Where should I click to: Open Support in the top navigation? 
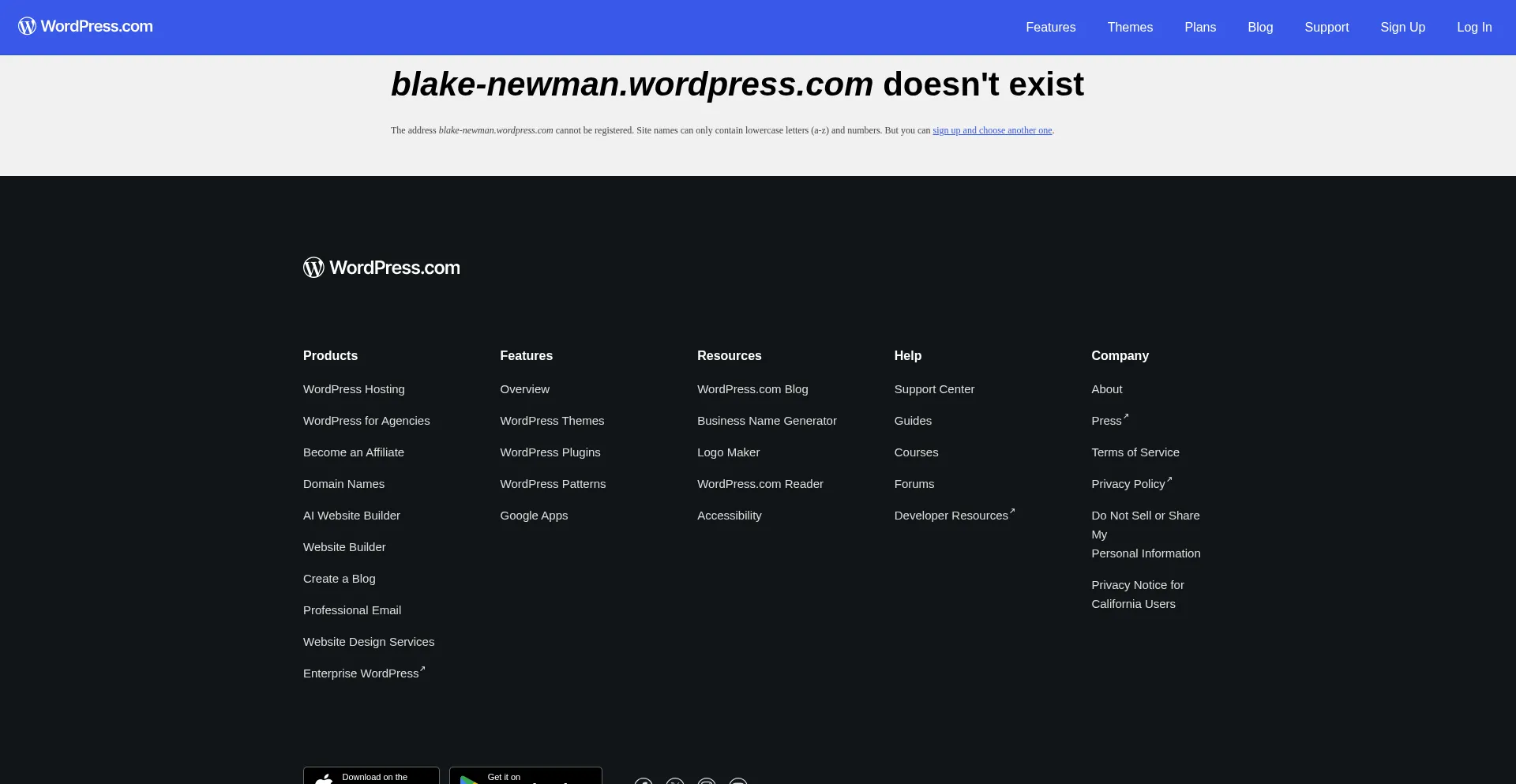coord(1326,27)
